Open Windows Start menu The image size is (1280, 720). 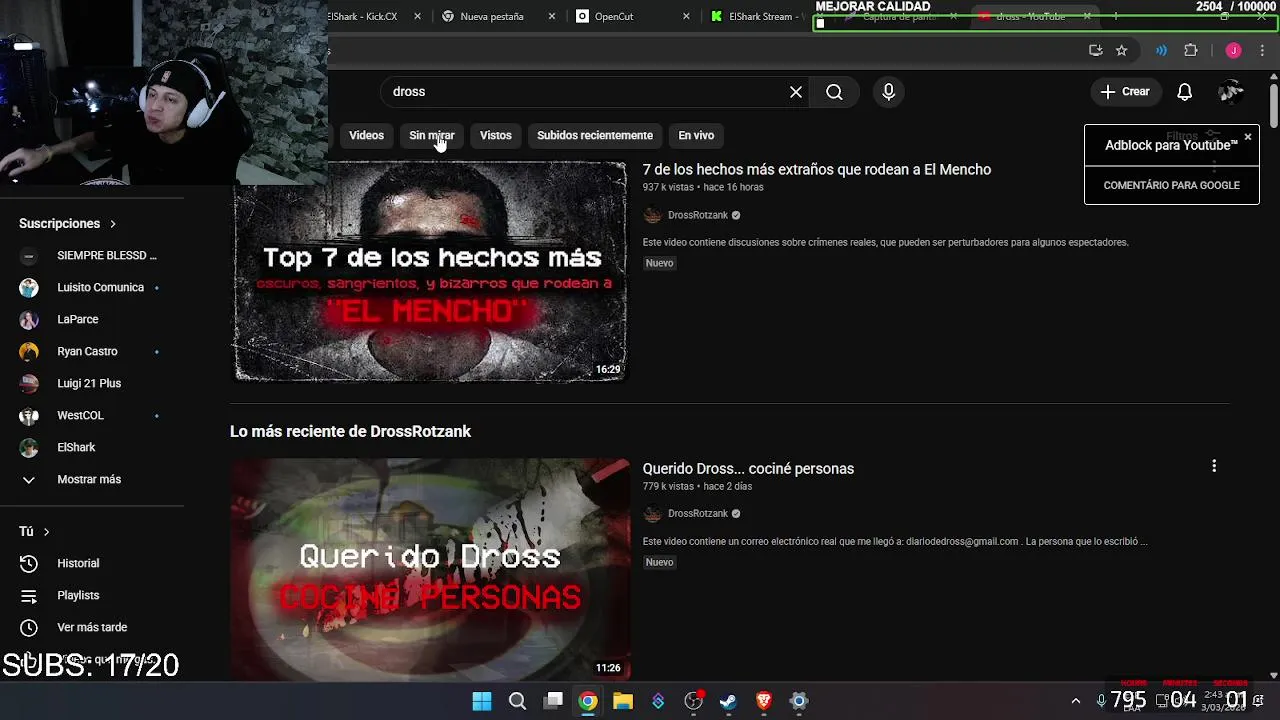click(x=482, y=701)
